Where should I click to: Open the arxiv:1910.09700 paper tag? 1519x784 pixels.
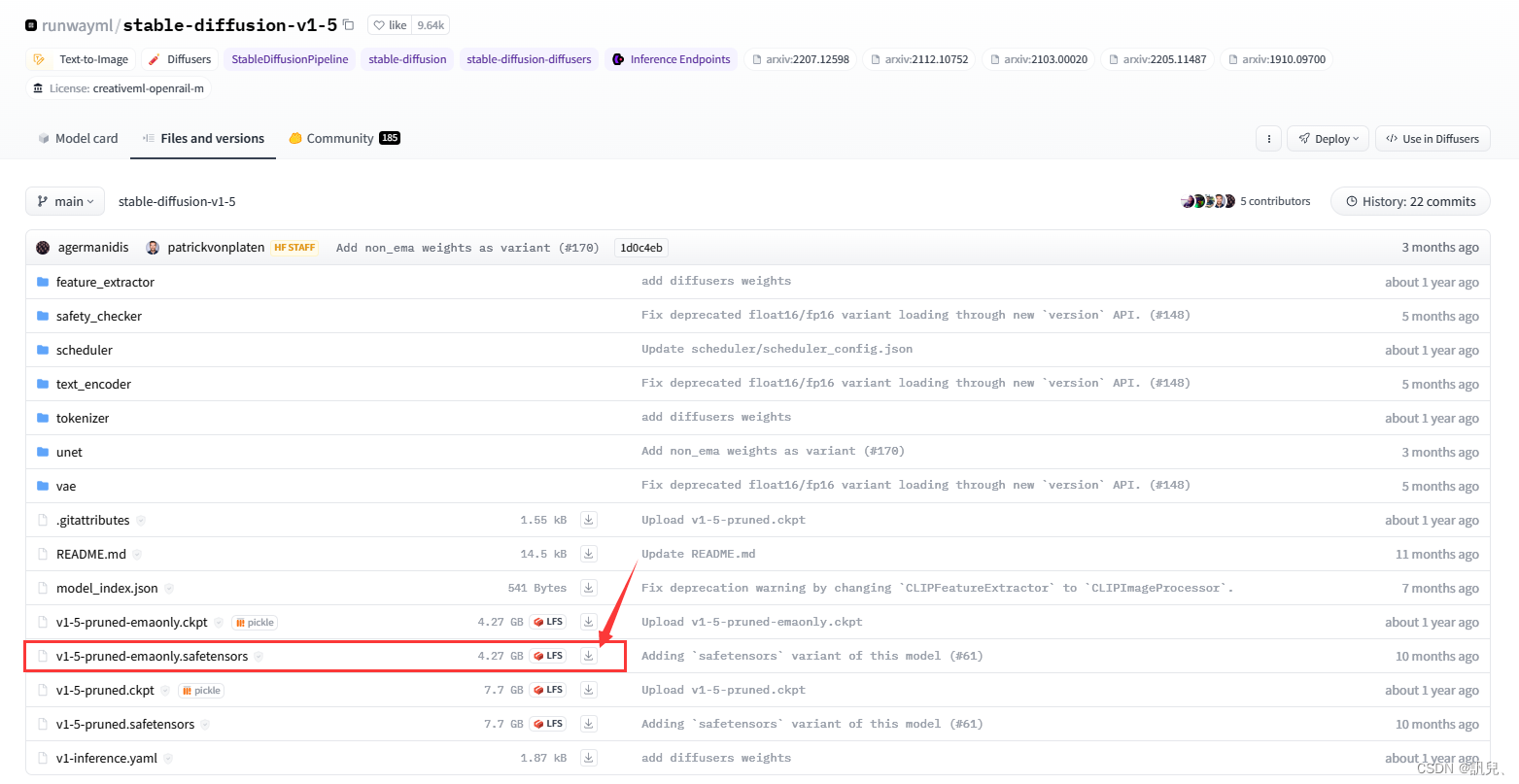click(1277, 59)
